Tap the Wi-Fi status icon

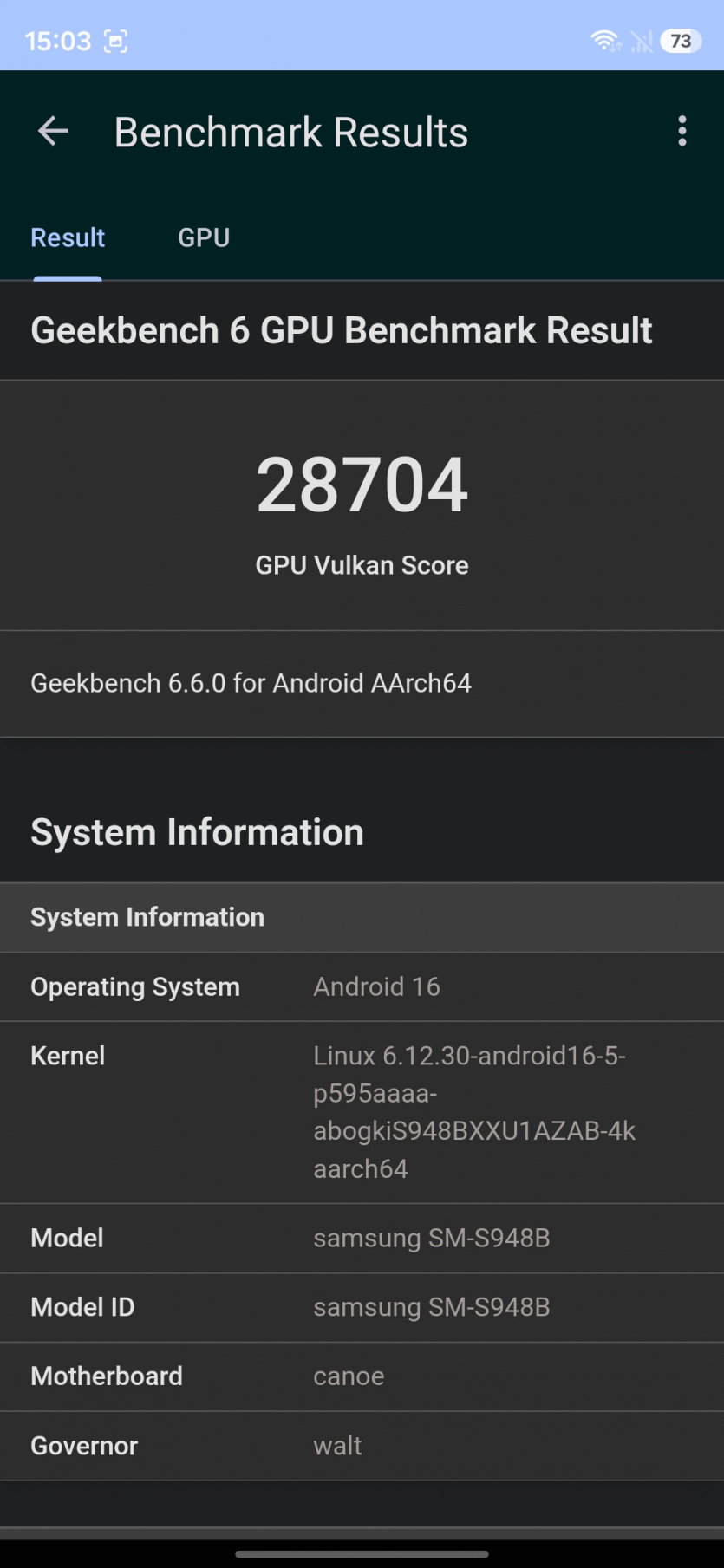pos(604,41)
